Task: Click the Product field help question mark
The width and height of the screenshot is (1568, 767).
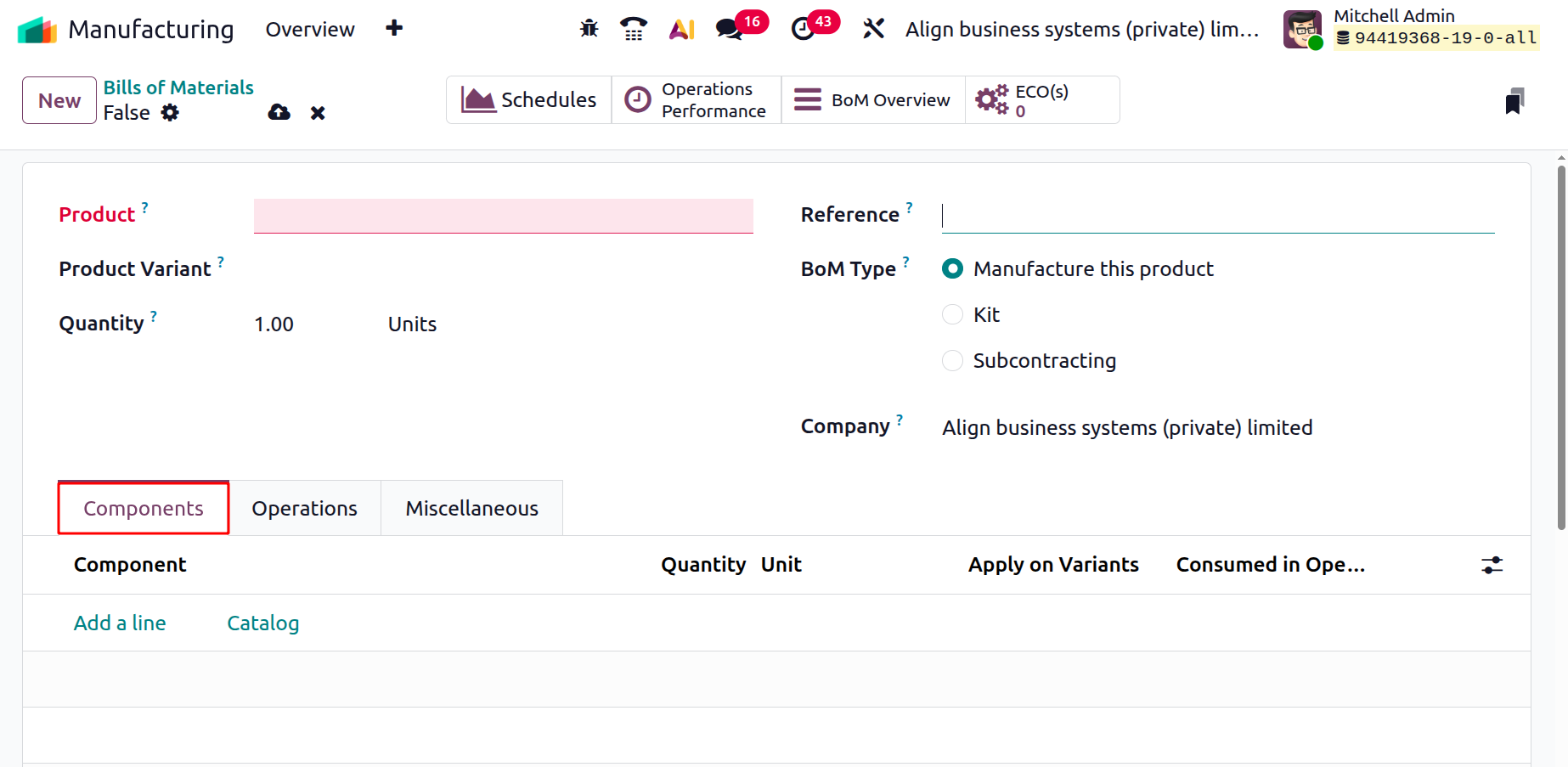Action: point(145,206)
